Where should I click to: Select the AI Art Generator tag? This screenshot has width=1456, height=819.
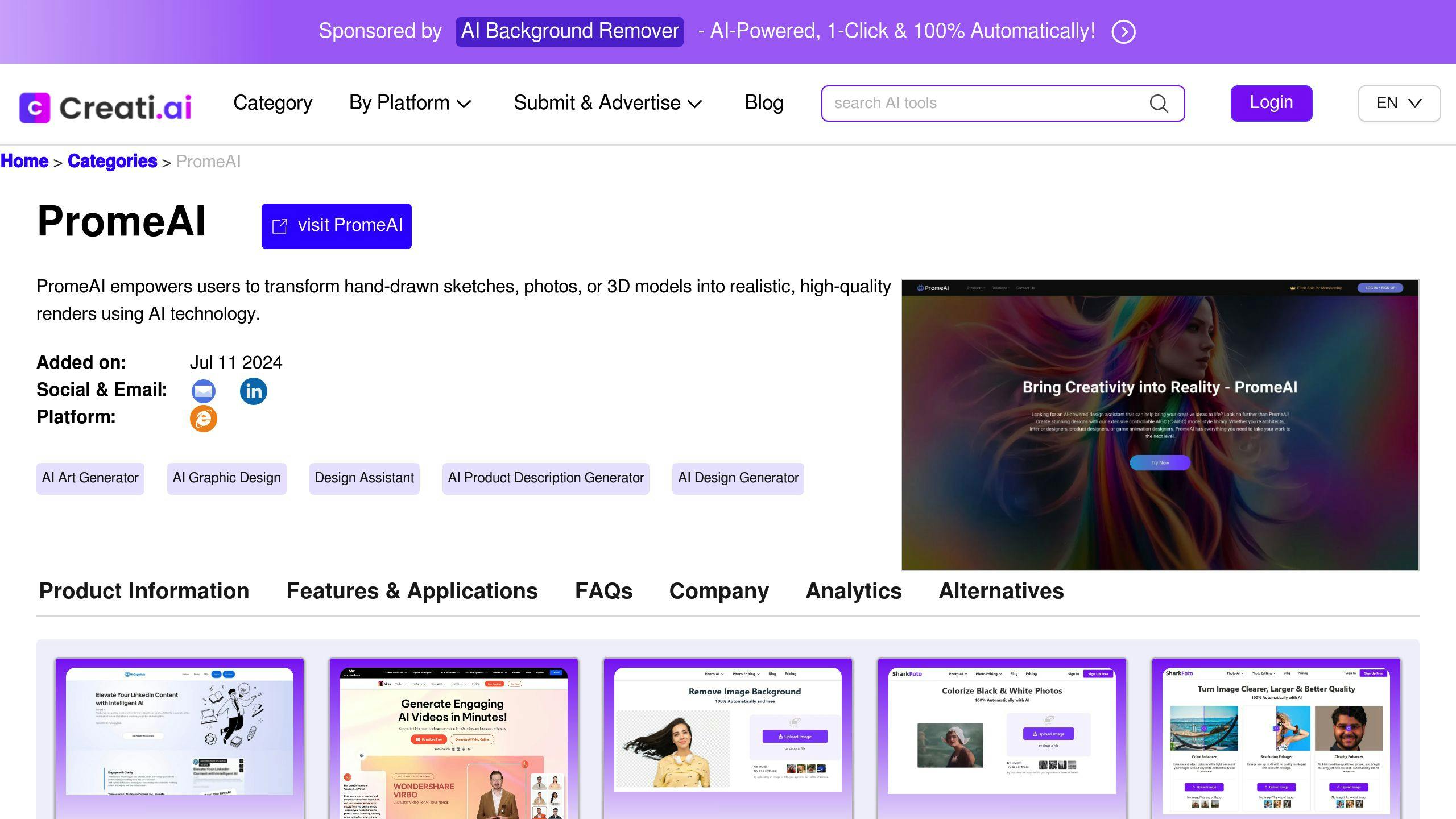(x=90, y=478)
